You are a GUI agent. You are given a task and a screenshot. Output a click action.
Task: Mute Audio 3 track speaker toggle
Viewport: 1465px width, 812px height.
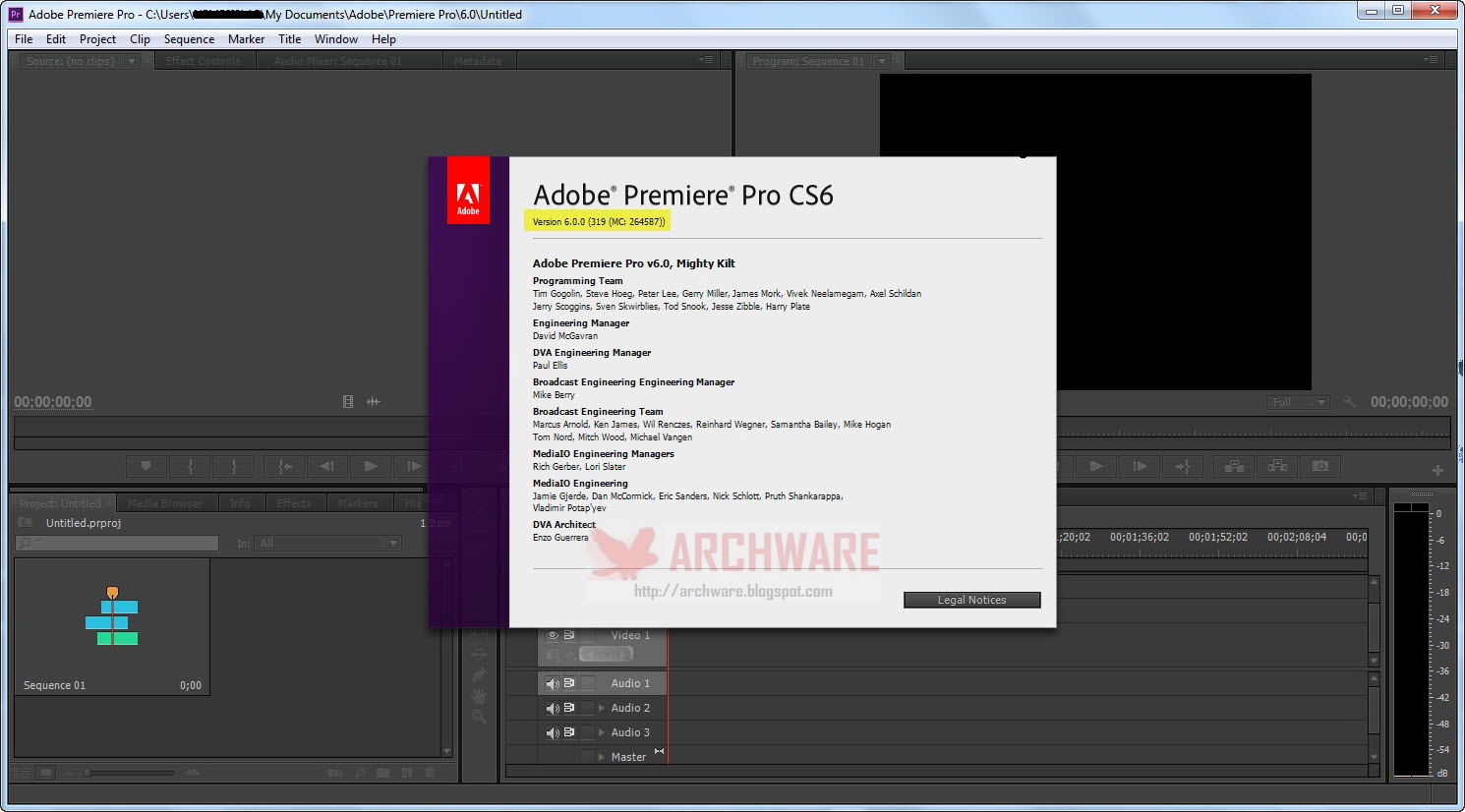click(553, 732)
